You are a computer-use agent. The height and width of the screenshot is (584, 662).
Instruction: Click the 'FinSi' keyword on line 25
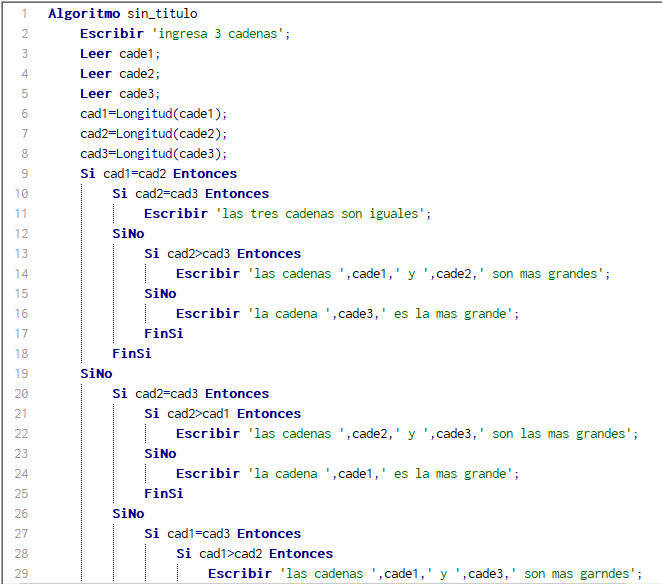click(x=164, y=494)
